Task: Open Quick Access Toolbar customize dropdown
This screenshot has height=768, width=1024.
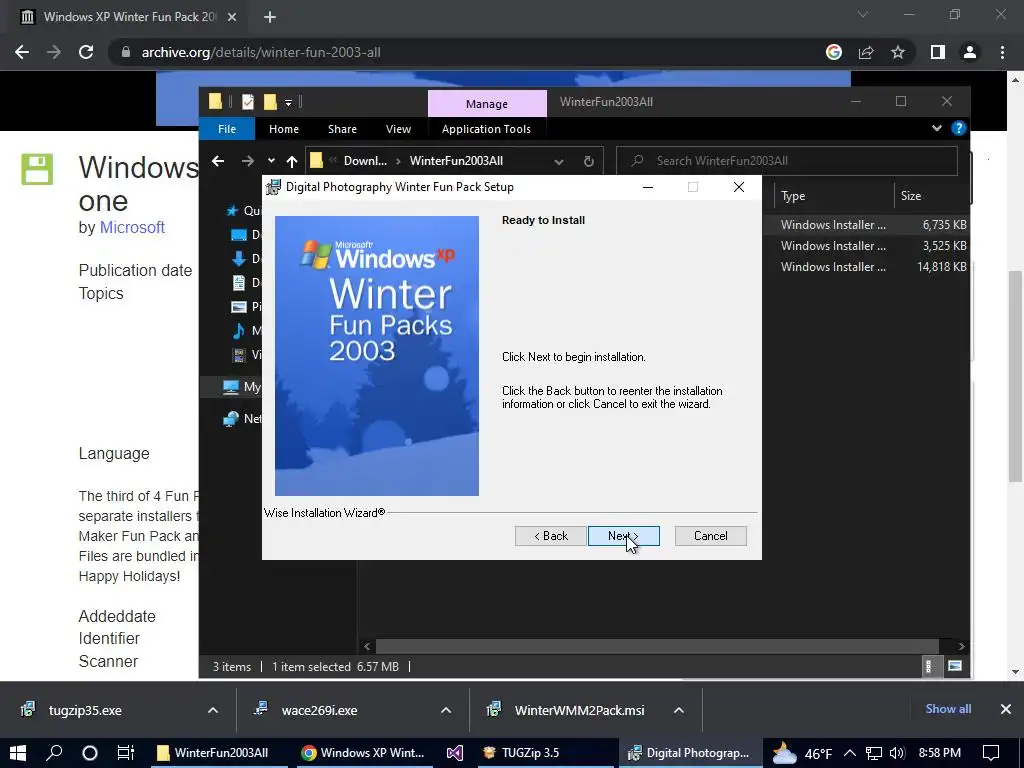Action: point(288,103)
